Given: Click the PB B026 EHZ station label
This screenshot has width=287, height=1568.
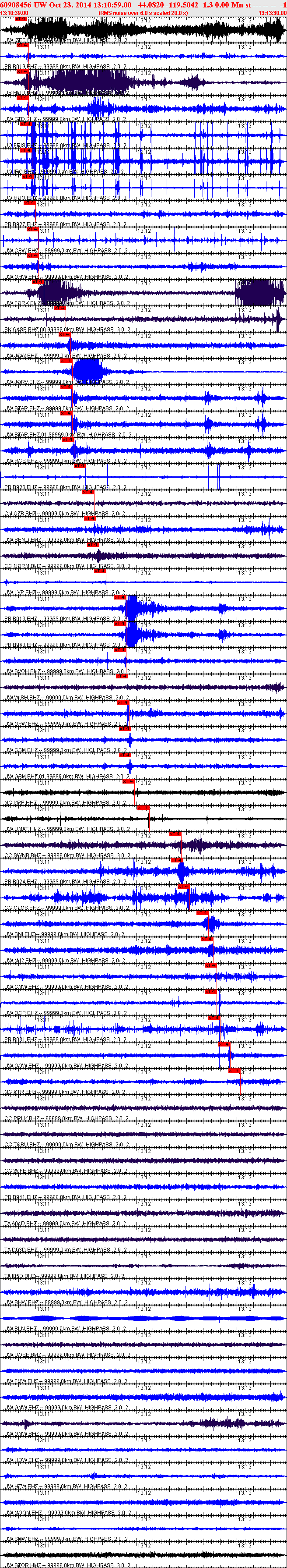Looking at the screenshot, I should pos(66,488).
